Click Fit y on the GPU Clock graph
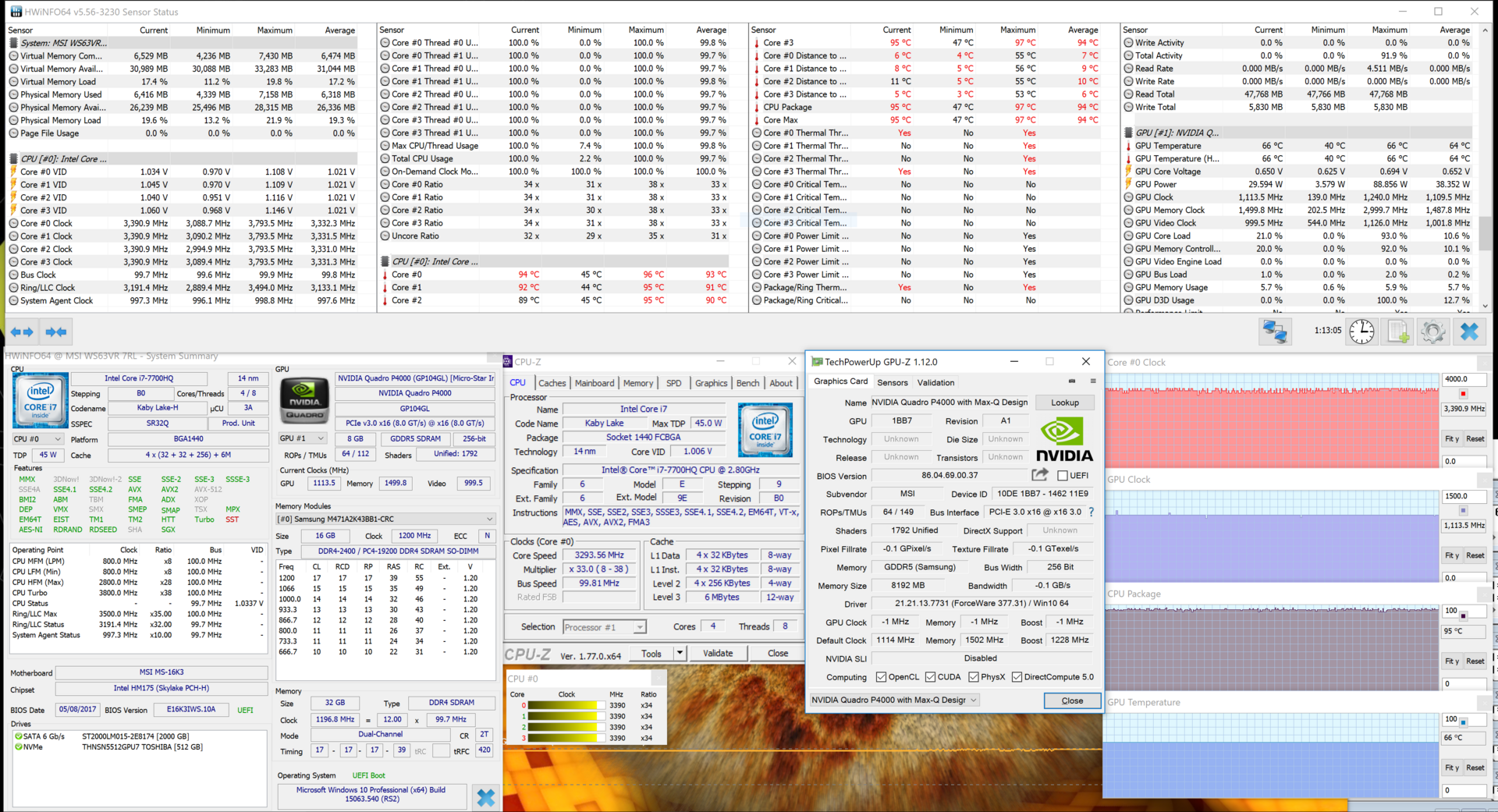The image size is (1498, 812). click(x=1452, y=555)
